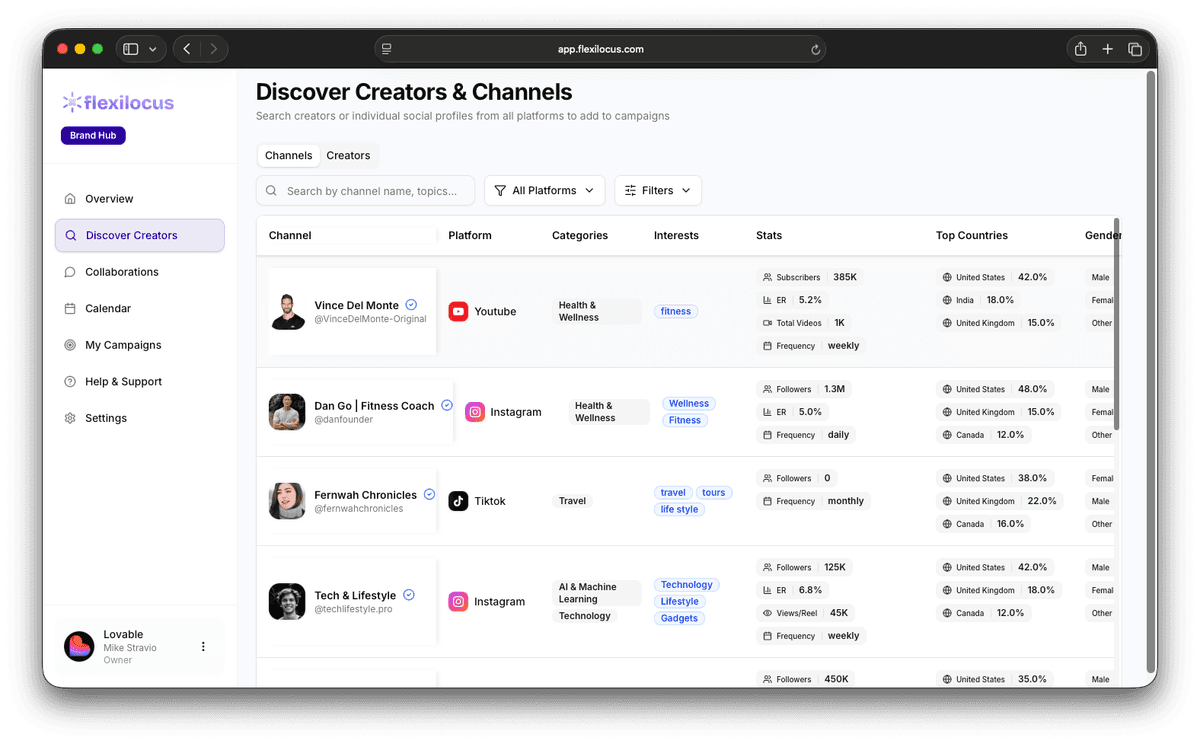Switch to the Creators tab
The height and width of the screenshot is (744, 1200).
[348, 155]
